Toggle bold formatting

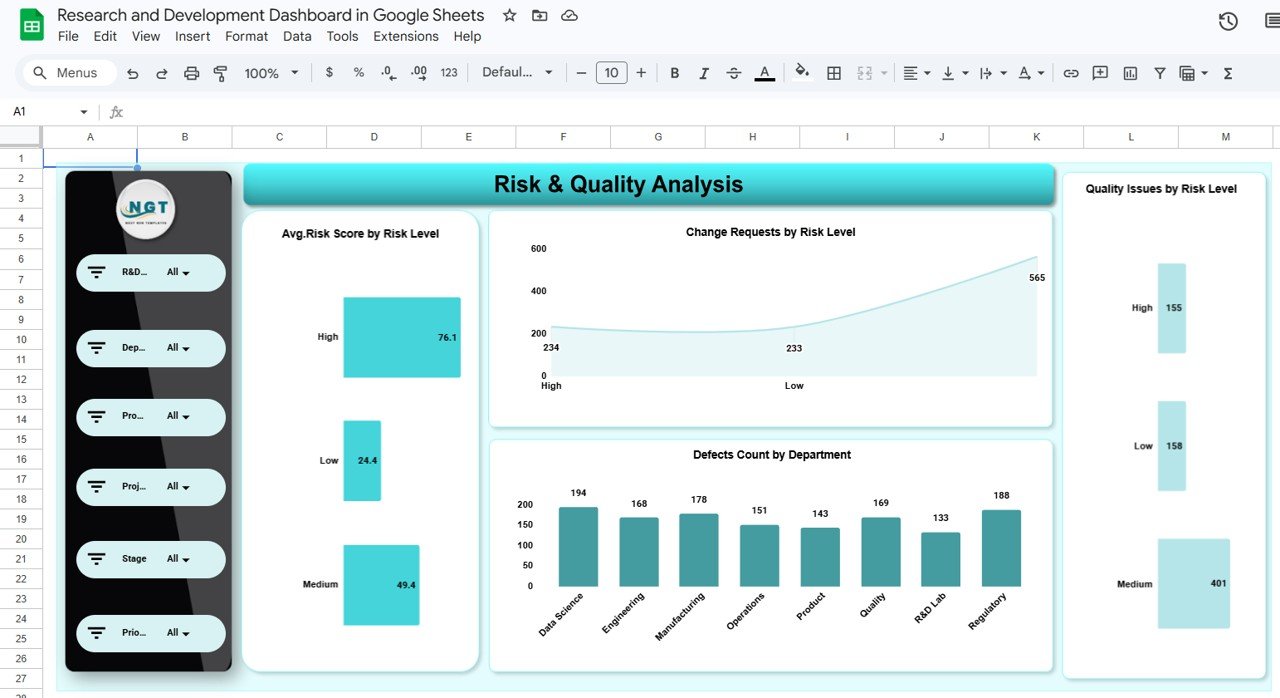click(674, 72)
